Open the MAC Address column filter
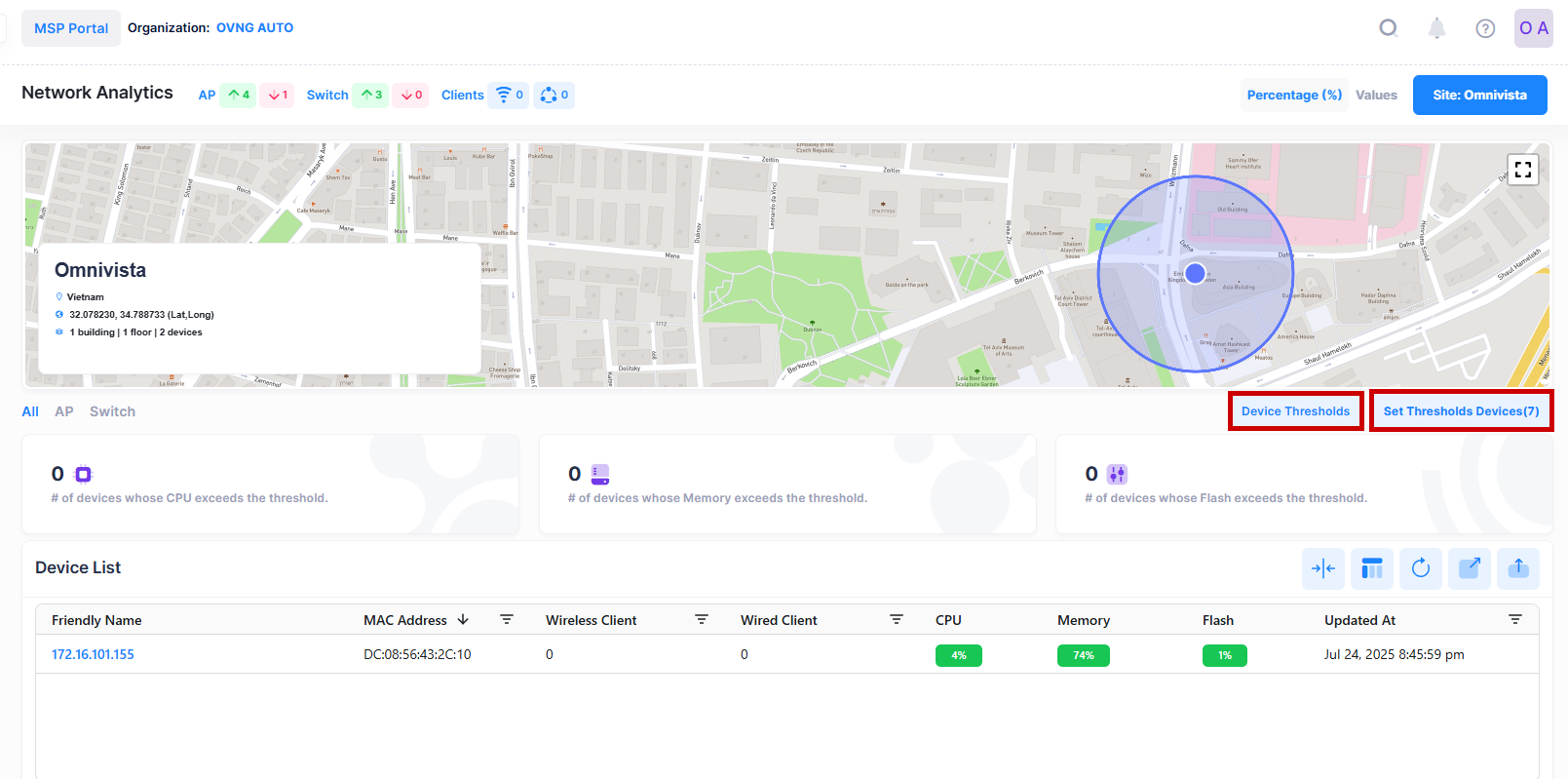1568x779 pixels. (x=507, y=620)
